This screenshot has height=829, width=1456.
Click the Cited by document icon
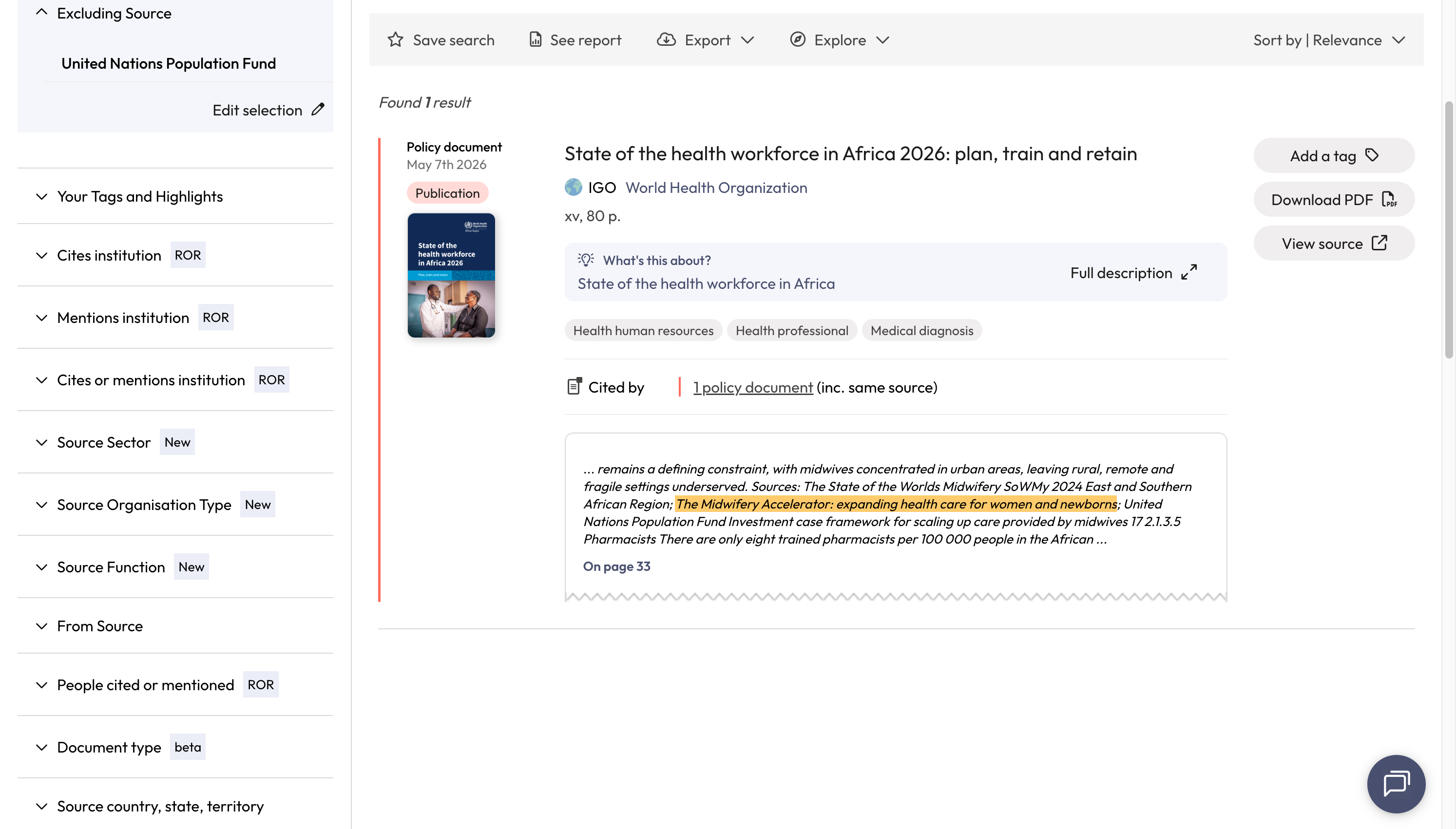575,386
